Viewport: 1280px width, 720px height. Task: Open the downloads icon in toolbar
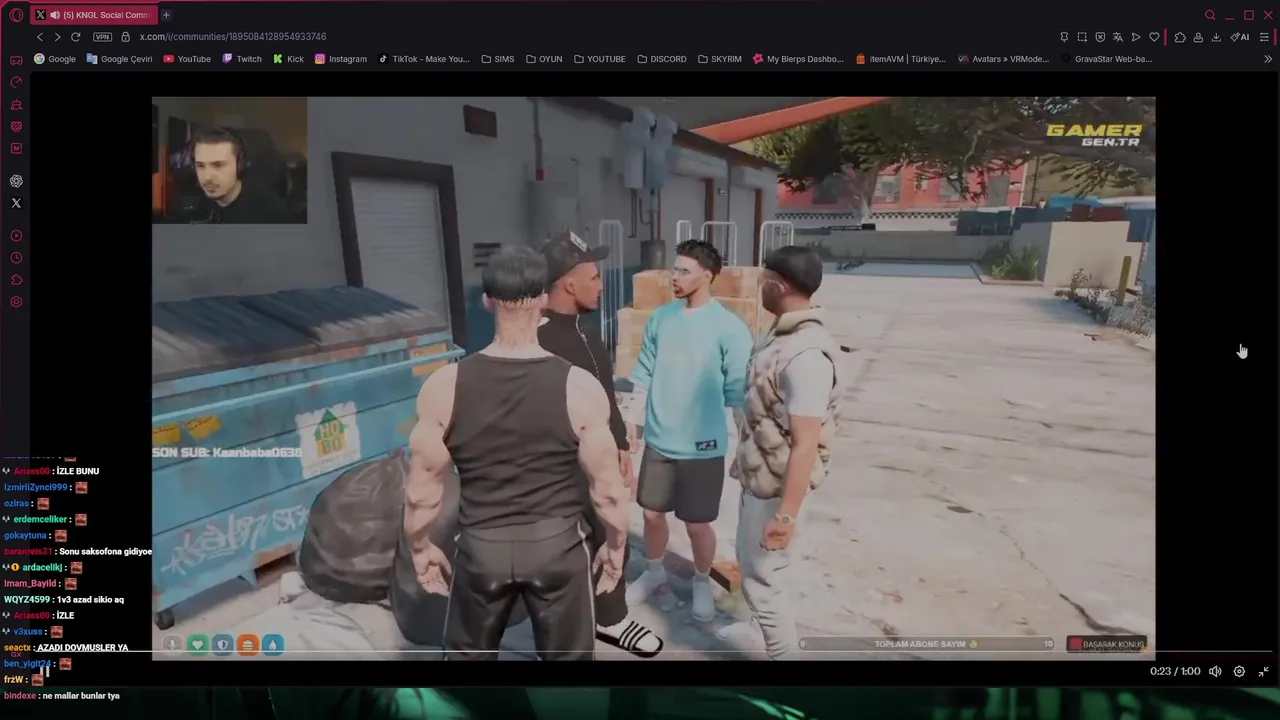pyautogui.click(x=1216, y=37)
